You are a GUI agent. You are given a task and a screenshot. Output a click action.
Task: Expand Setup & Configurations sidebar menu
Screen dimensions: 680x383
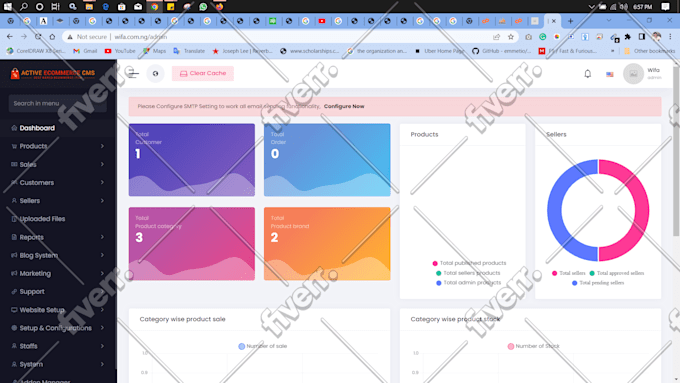58,328
